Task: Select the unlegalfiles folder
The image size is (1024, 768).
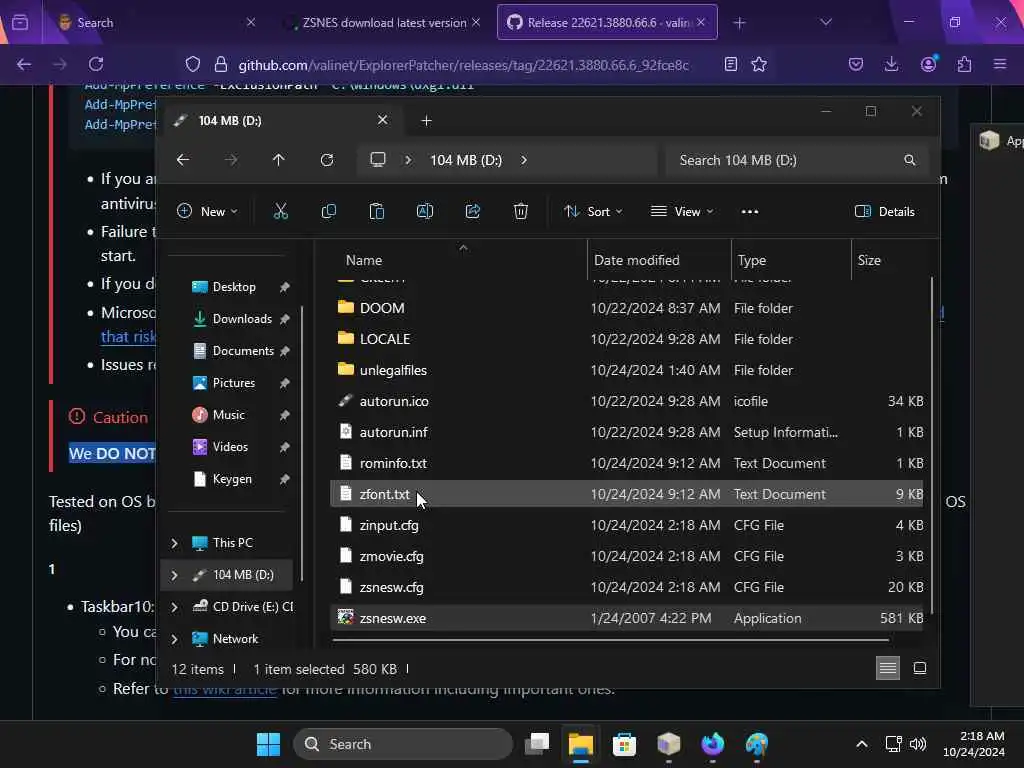Action: click(628, 370)
